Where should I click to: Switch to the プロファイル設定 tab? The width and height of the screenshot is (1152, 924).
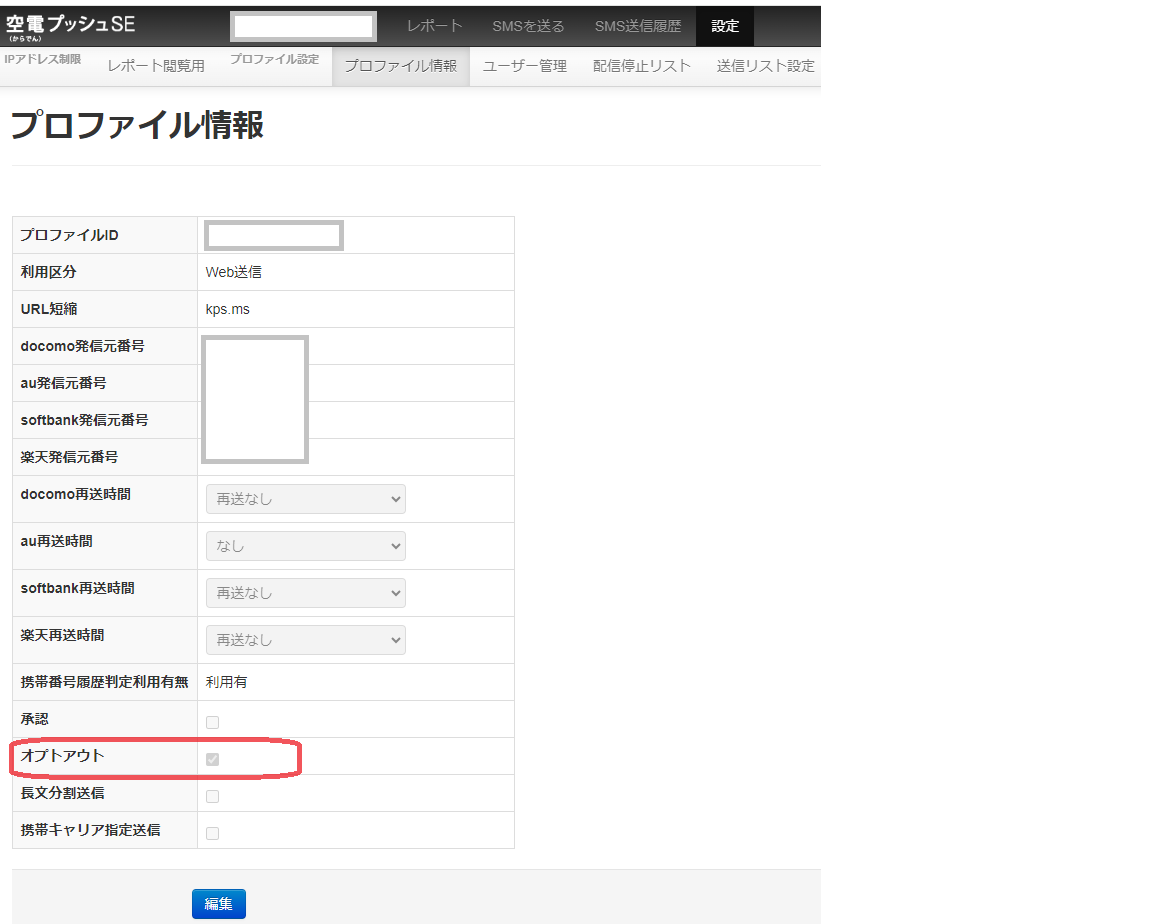274,59
